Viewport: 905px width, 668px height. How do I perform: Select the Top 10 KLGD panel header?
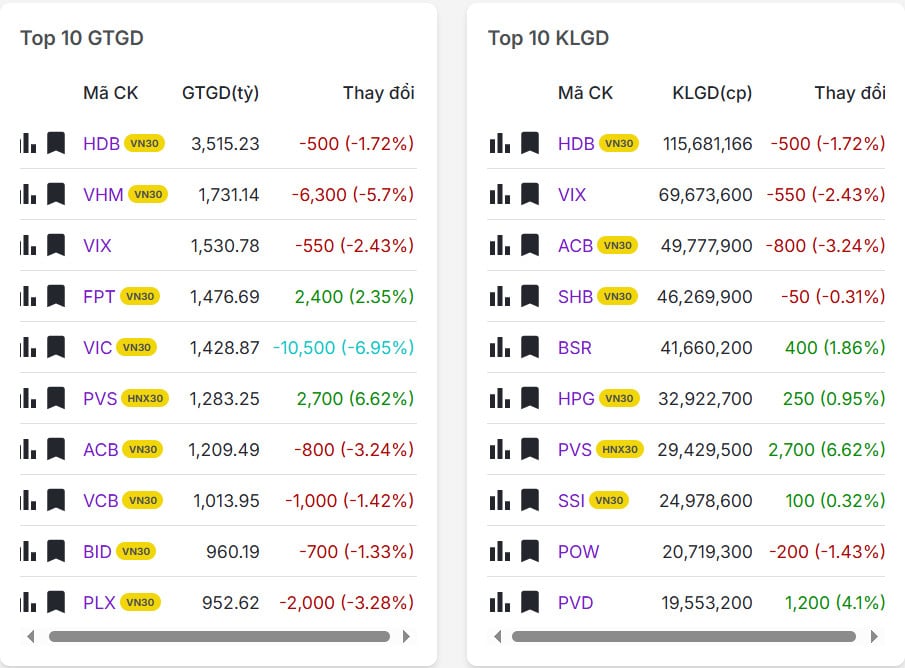pyautogui.click(x=550, y=38)
